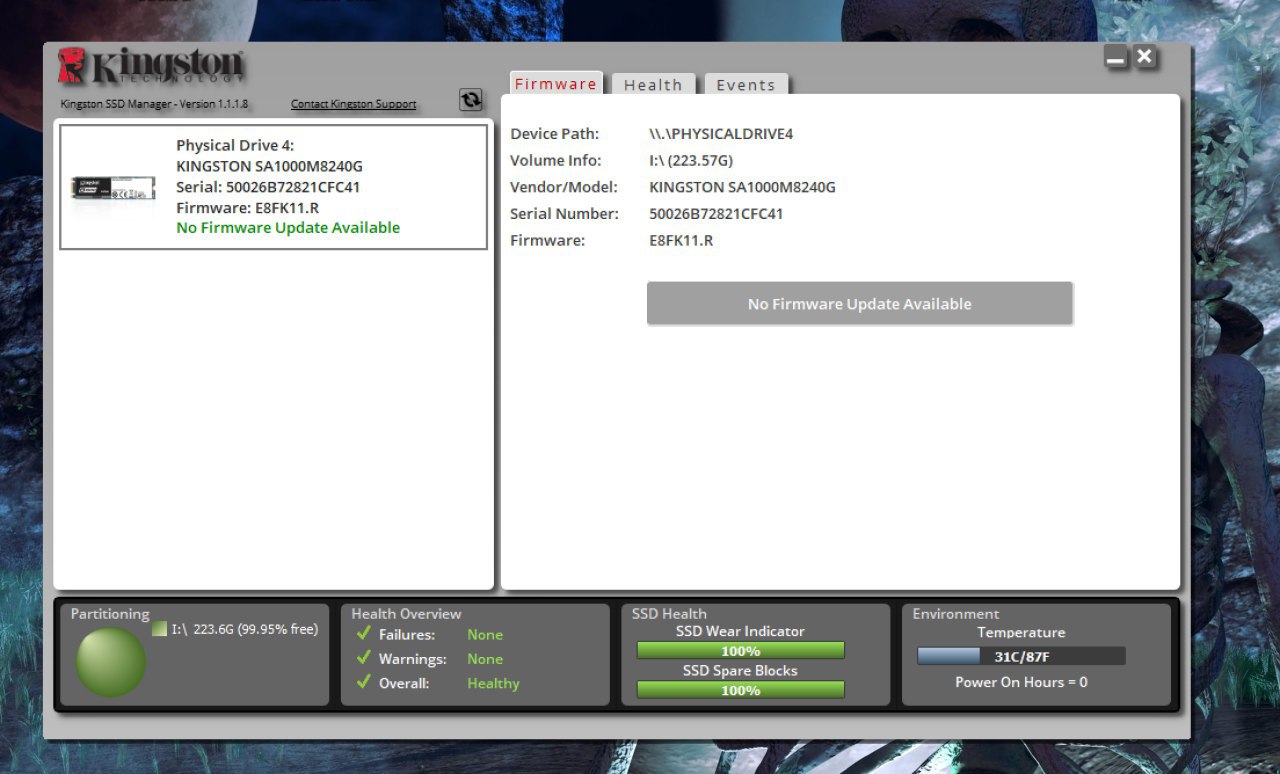Click the Kingston Technology logo

tap(151, 66)
